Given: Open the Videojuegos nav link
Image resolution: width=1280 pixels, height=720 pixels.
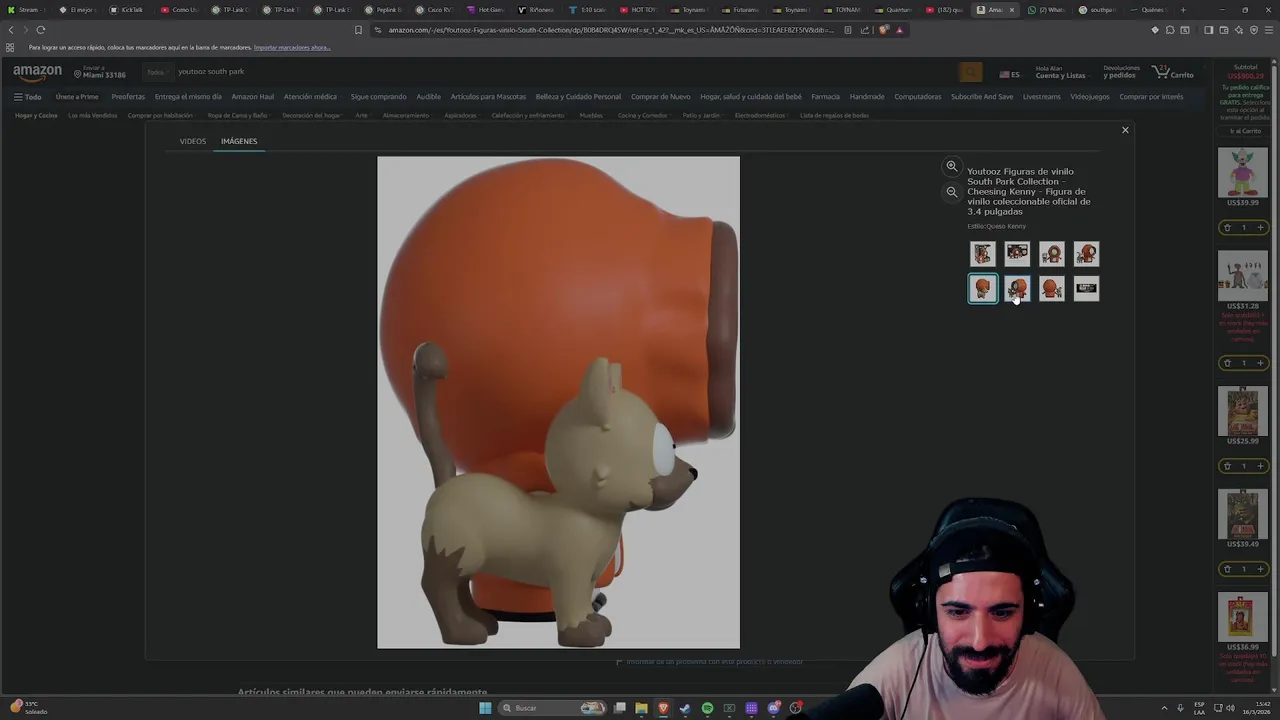Looking at the screenshot, I should click(1089, 97).
